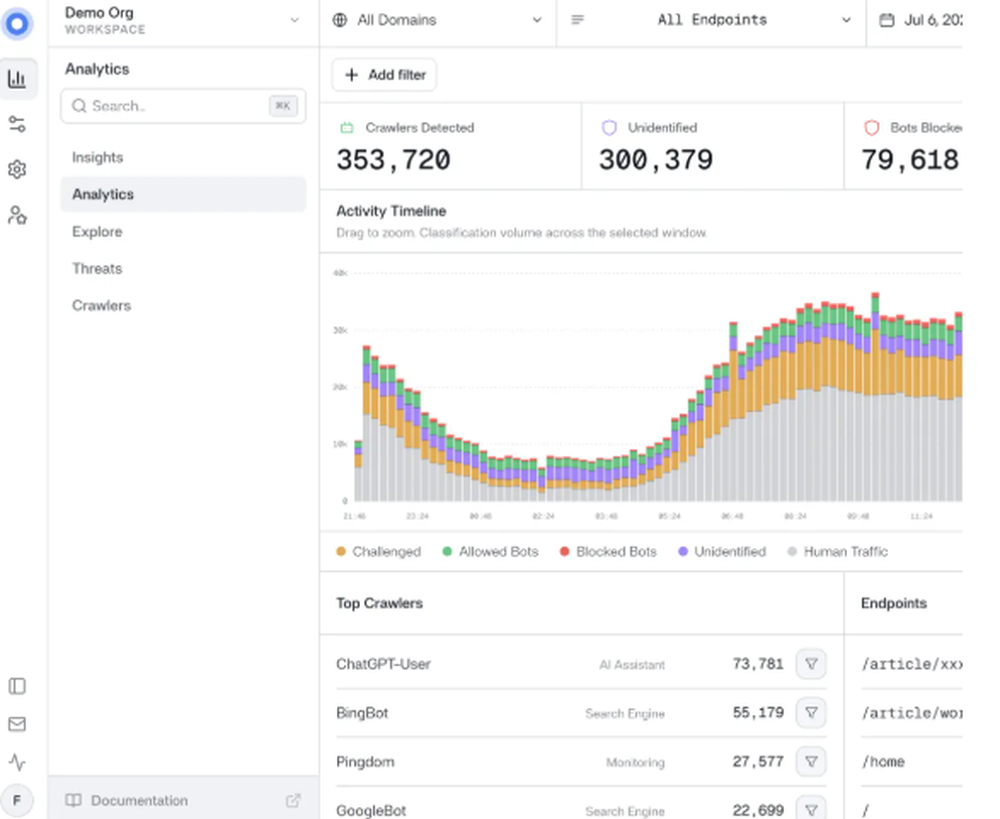1000x819 pixels.
Task: Click the ChatGPT-User crawler row name
Action: coord(383,664)
